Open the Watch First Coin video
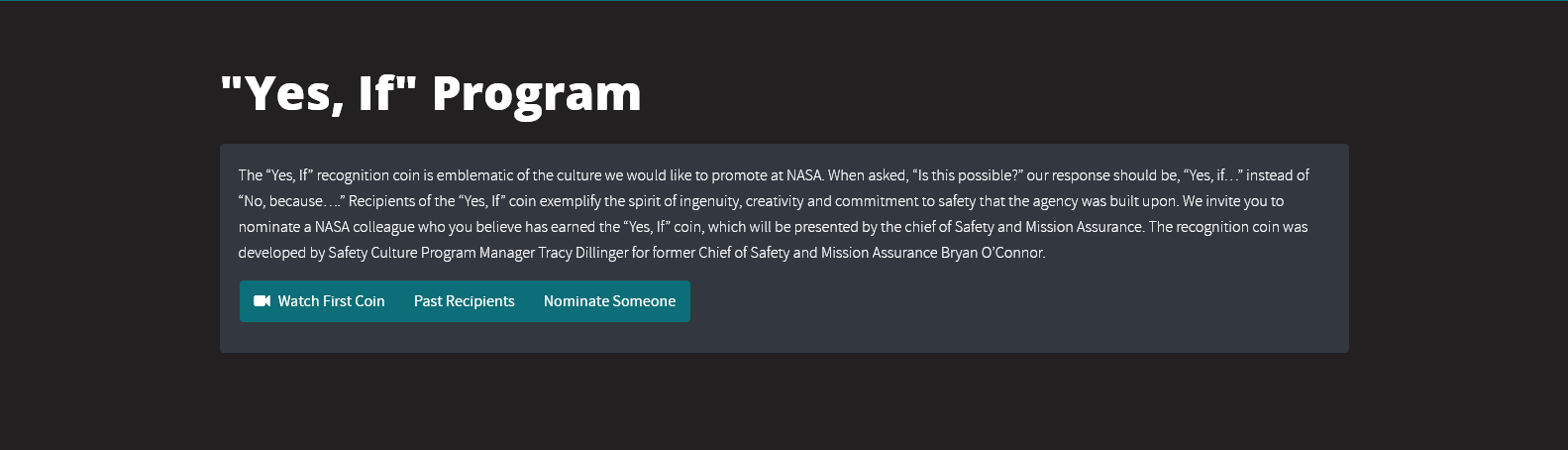The width and height of the screenshot is (1568, 450). pyautogui.click(x=320, y=301)
